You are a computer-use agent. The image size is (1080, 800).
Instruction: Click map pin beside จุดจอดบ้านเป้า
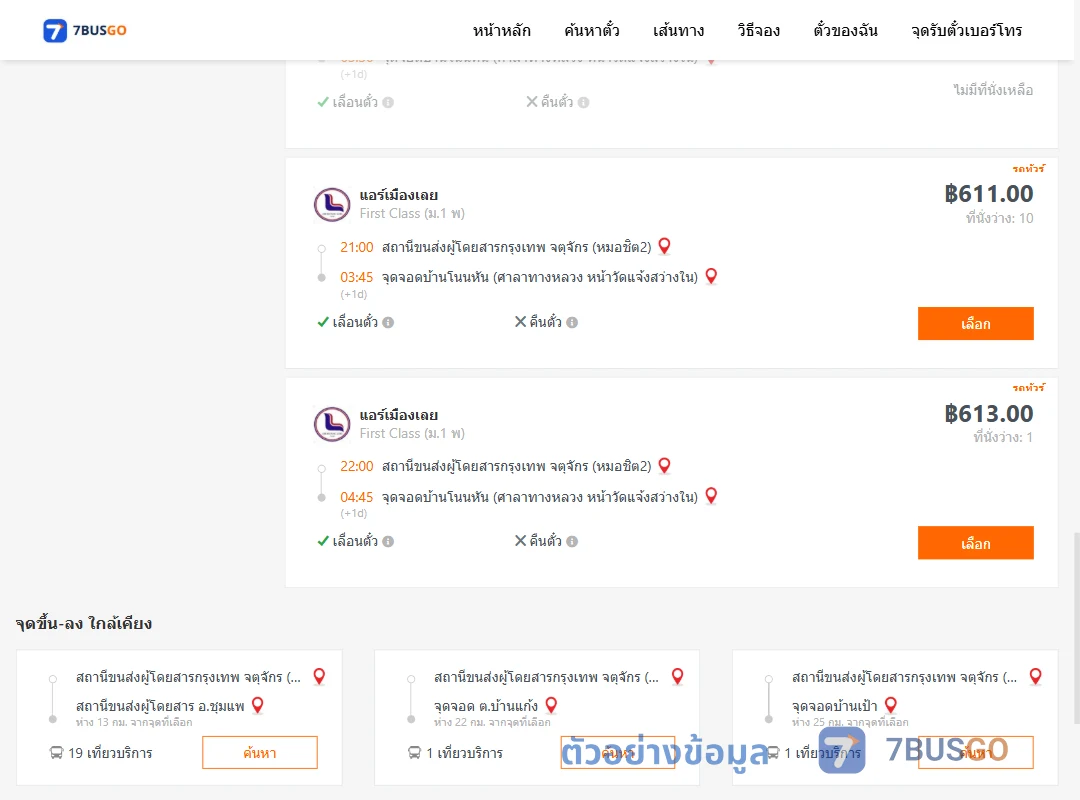point(891,705)
